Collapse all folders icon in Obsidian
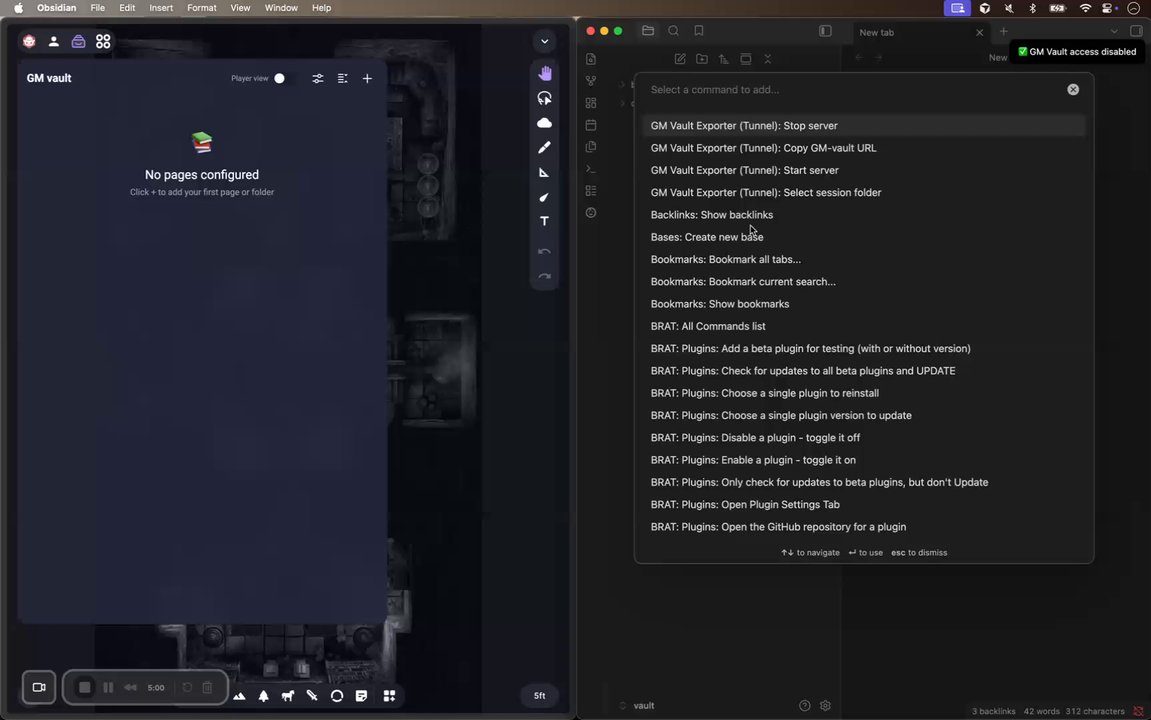The image size is (1151, 720). 768,59
